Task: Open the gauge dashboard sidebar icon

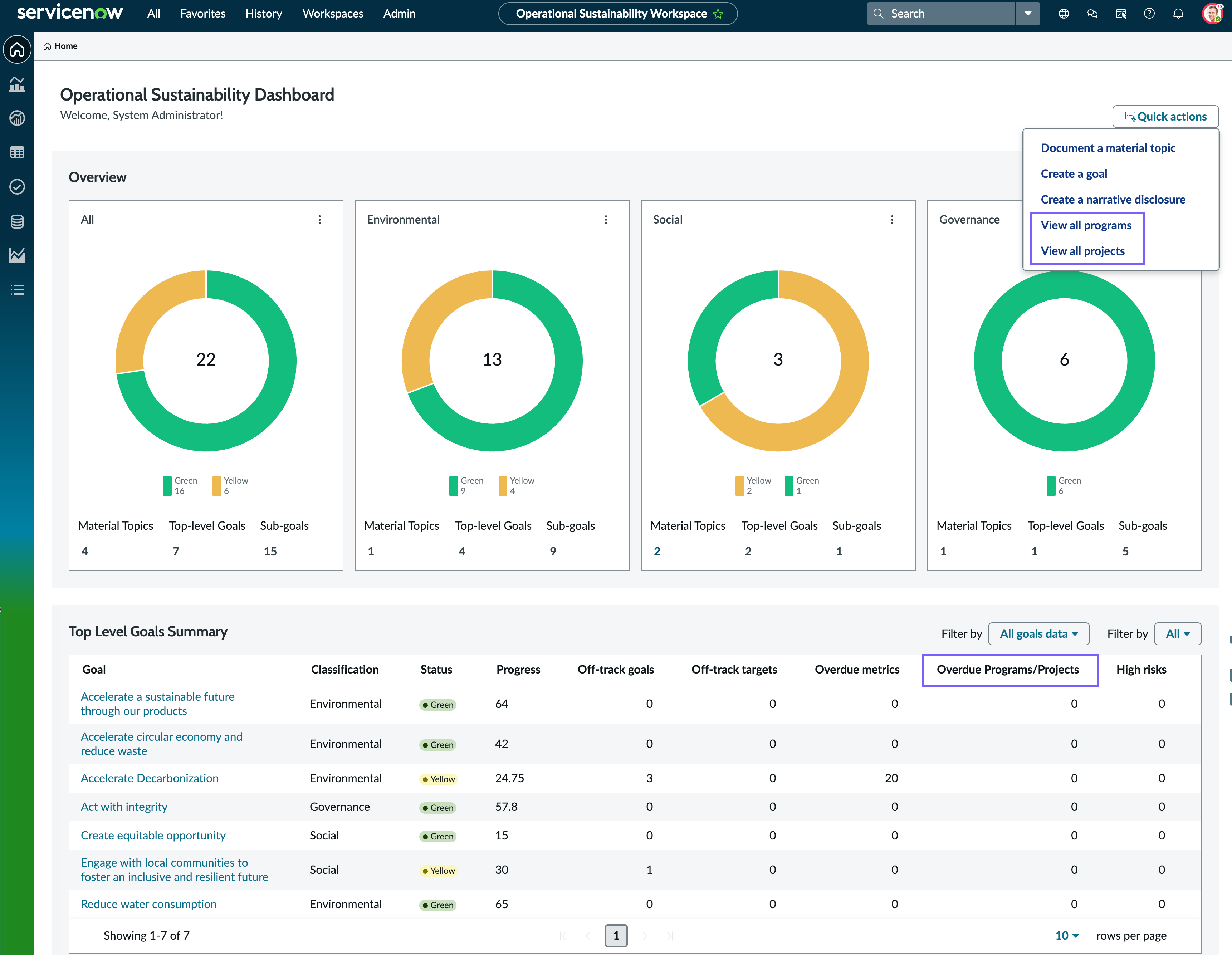Action: [x=17, y=118]
